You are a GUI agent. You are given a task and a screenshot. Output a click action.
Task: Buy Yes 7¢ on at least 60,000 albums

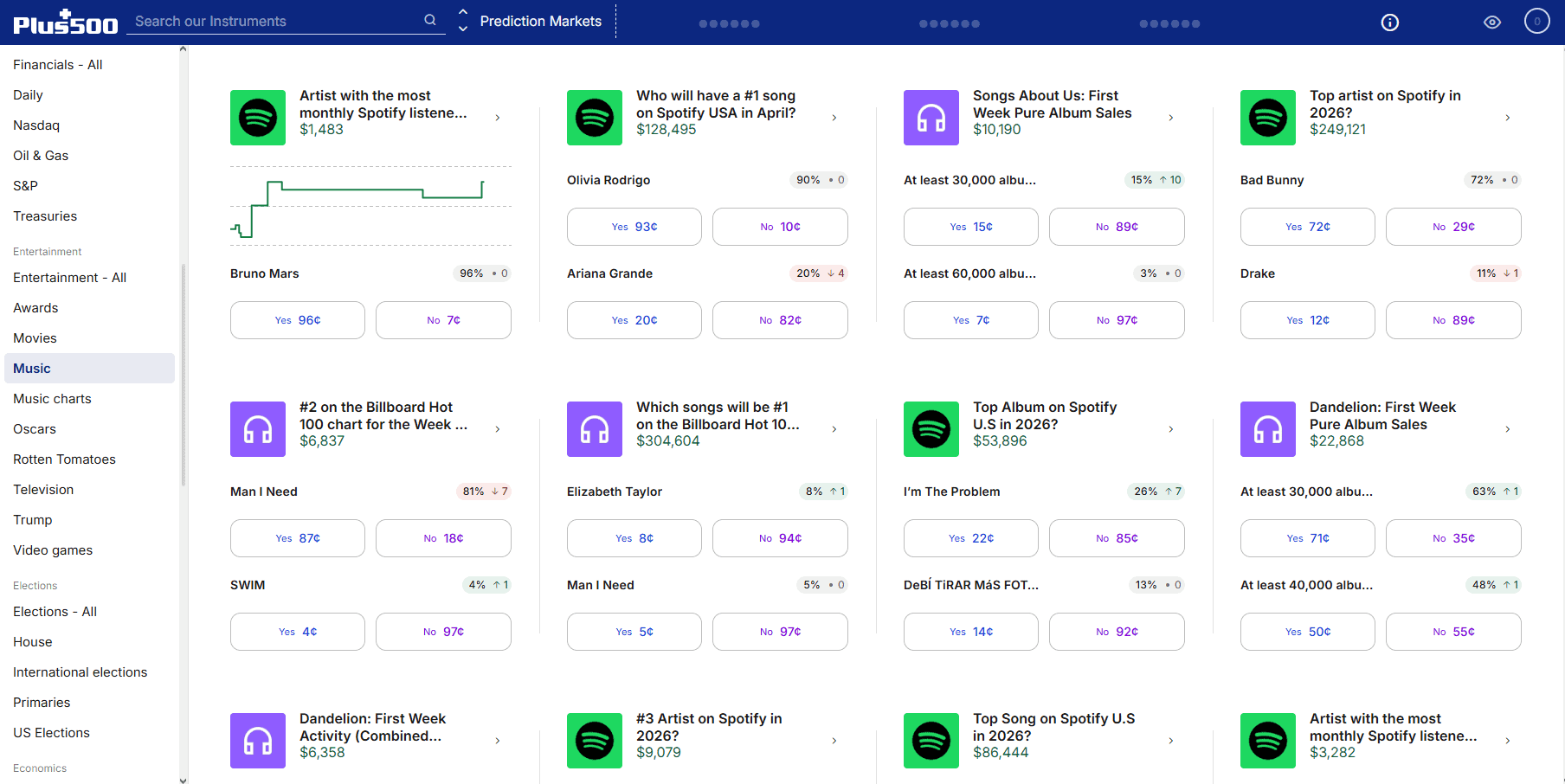click(x=971, y=320)
